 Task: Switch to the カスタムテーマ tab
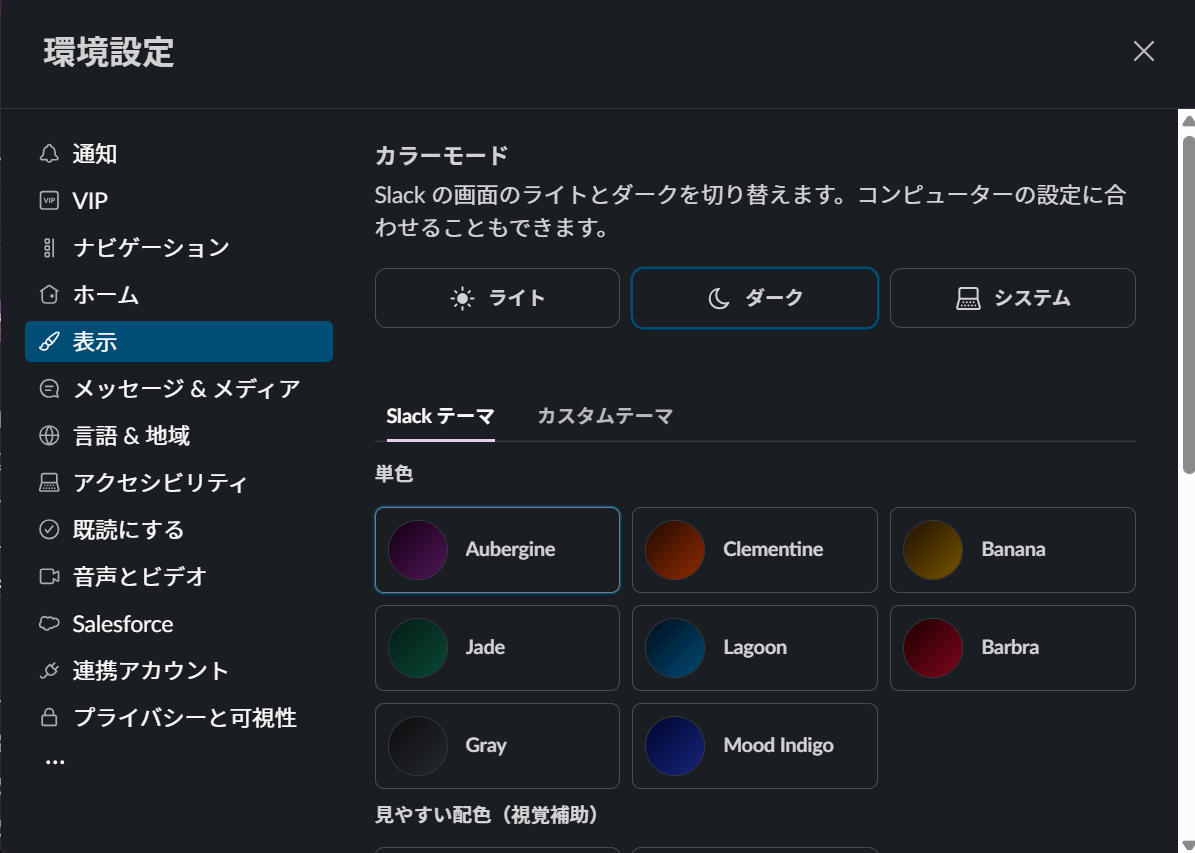604,416
